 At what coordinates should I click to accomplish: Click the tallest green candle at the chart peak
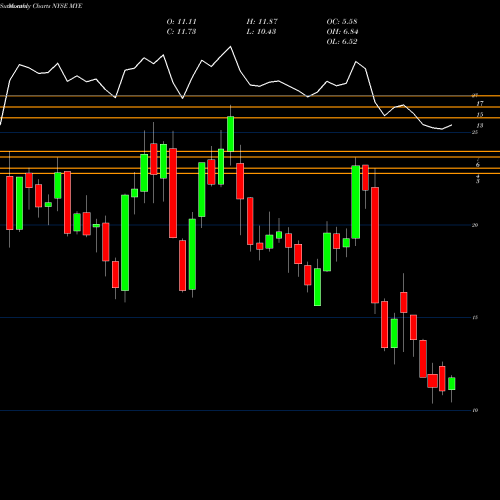230,134
